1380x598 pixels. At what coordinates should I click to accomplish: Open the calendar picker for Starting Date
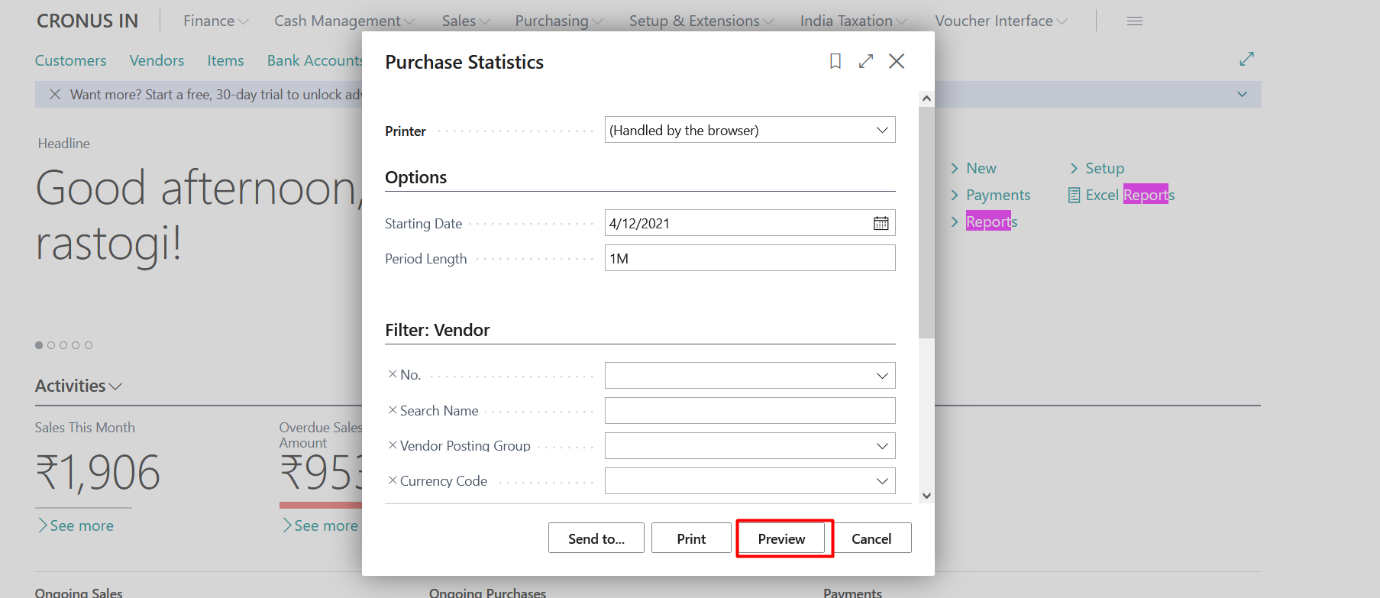click(881, 222)
